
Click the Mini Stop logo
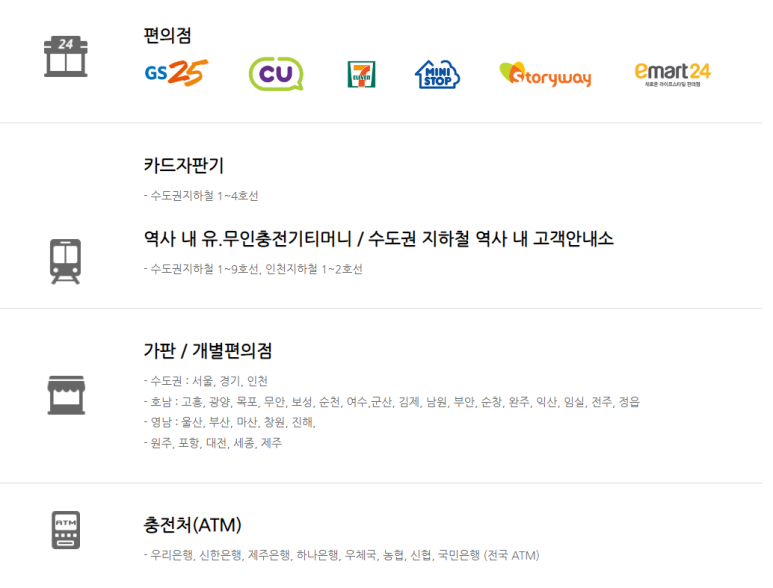437,74
